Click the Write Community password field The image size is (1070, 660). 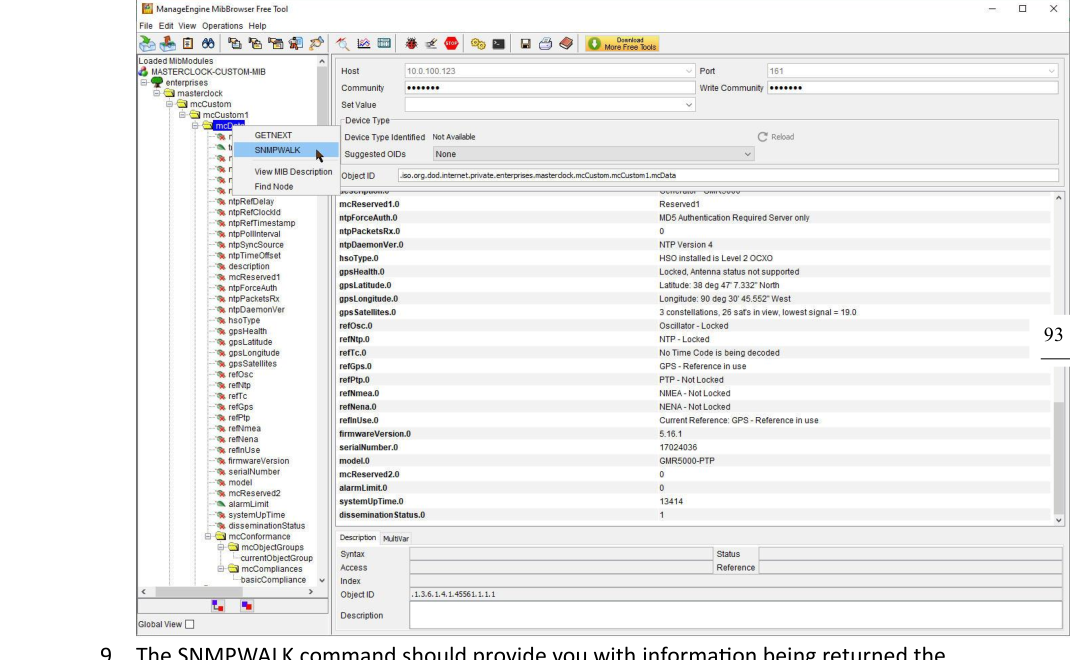(912, 88)
